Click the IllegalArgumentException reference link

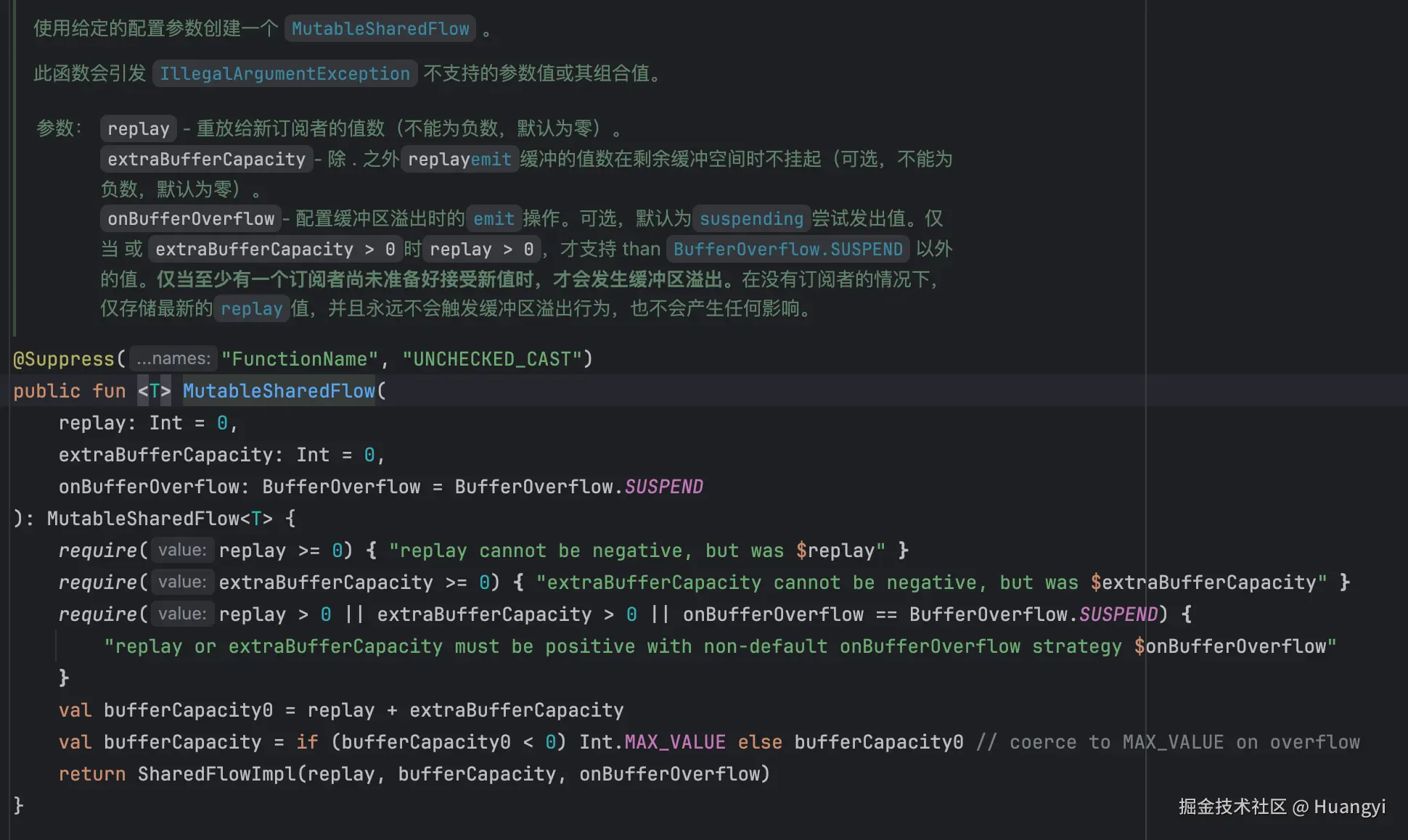point(285,73)
